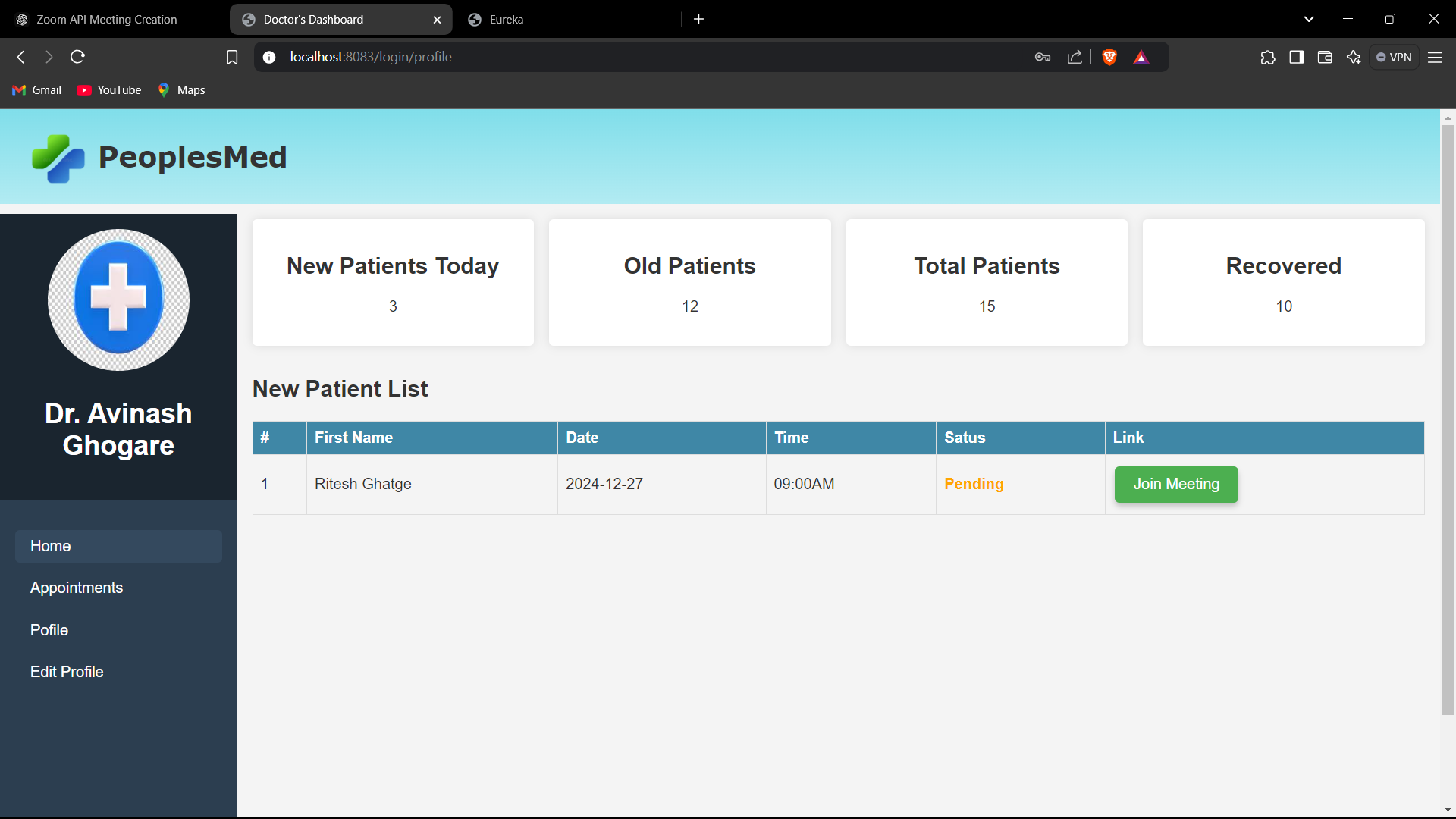Click the Leo AI sparkle icon

1354,57
